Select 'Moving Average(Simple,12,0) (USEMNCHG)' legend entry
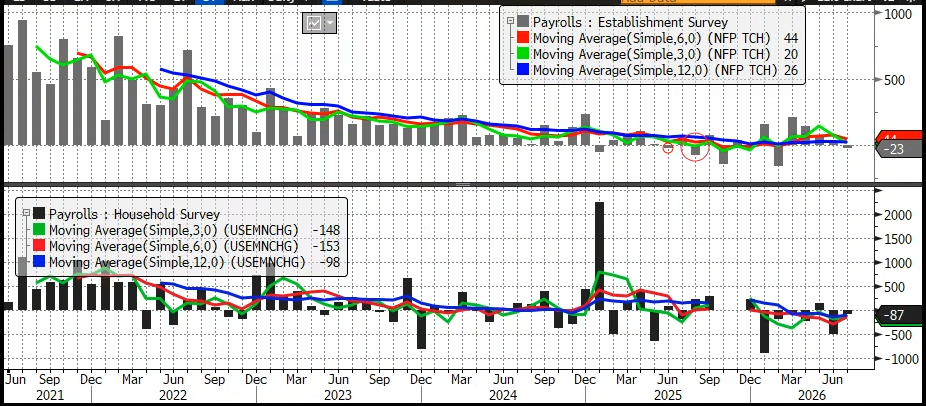Screen dimensions: 926x406 pos(177,262)
